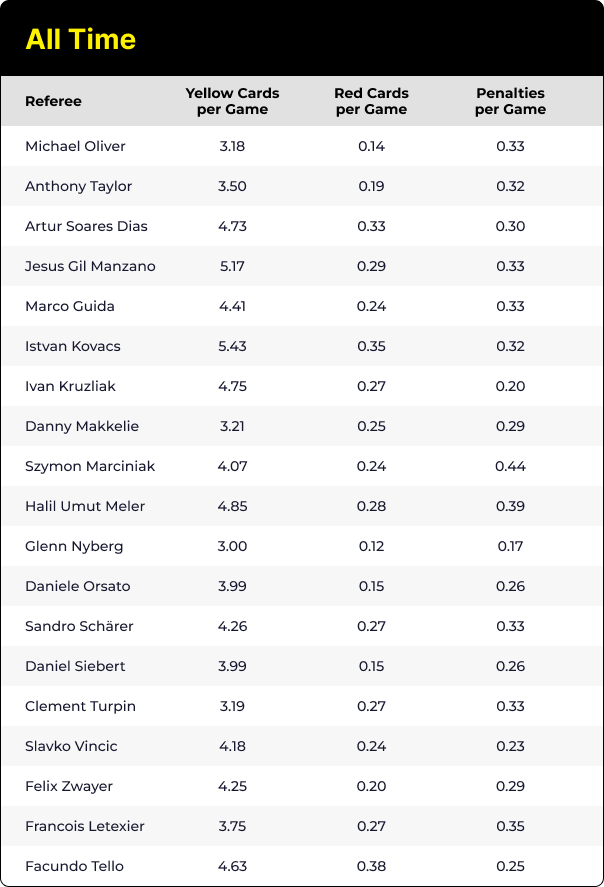This screenshot has width=604, height=887.
Task: Select the Referee column header
Action: pyautogui.click(x=53, y=101)
